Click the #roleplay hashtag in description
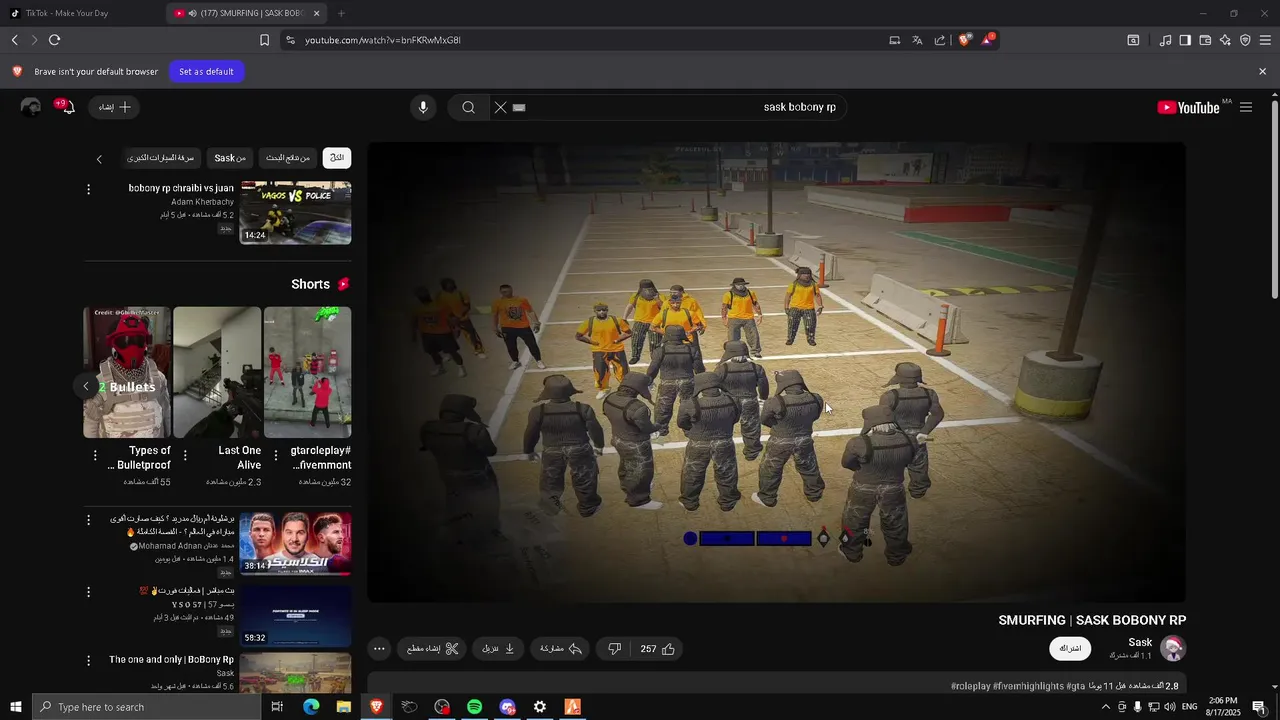This screenshot has height=720, width=1280. 970,686
